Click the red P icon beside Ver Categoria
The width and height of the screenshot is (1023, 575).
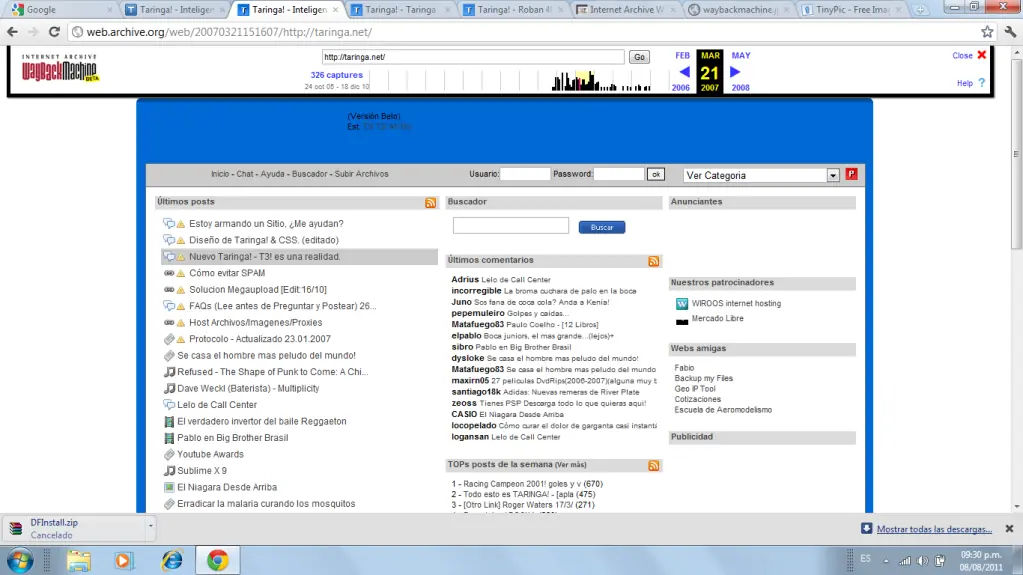pos(851,174)
